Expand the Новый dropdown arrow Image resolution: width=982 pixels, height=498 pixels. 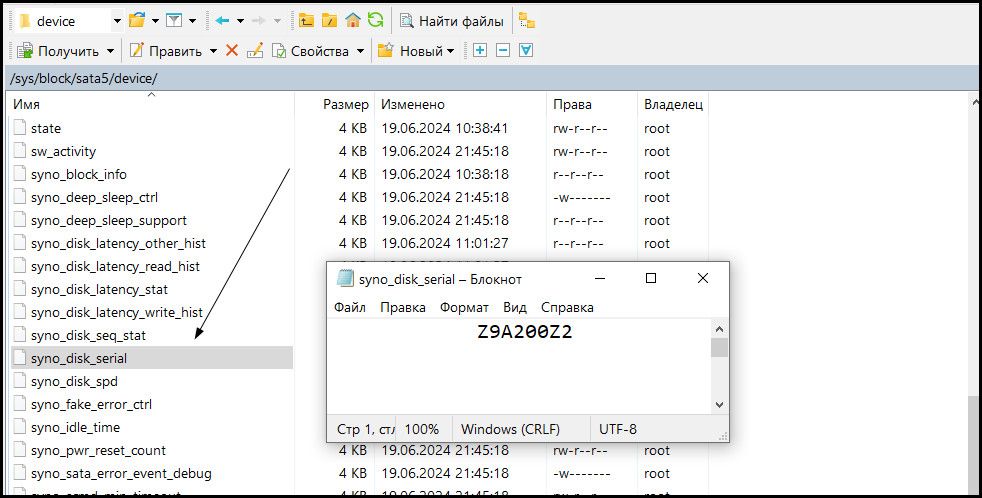(x=450, y=50)
